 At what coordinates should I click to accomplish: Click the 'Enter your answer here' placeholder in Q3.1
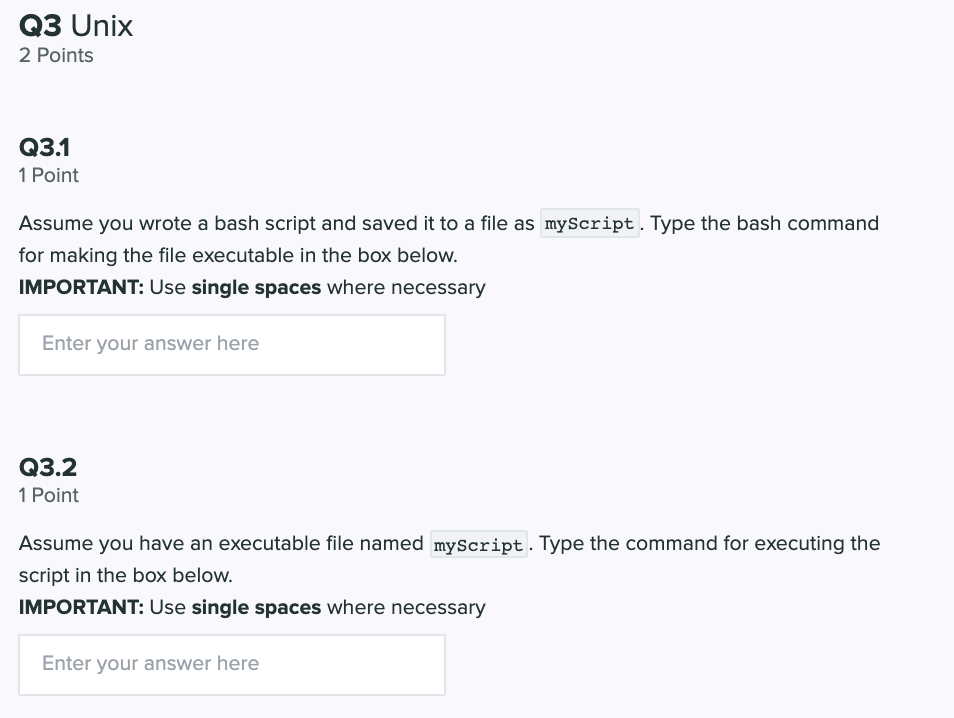coord(149,343)
